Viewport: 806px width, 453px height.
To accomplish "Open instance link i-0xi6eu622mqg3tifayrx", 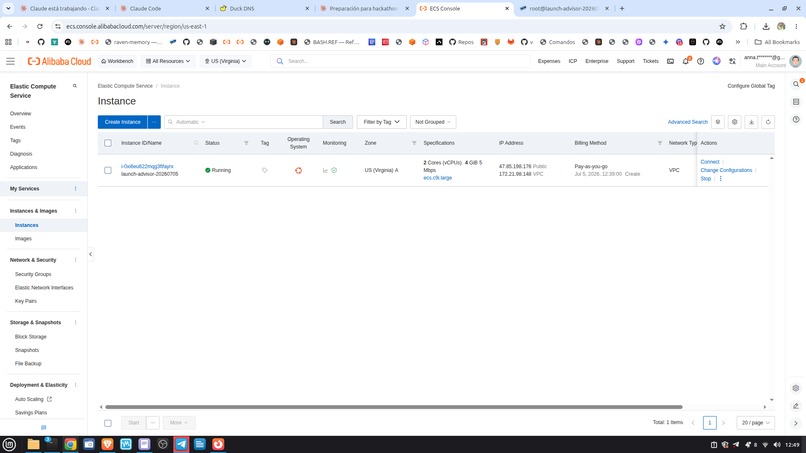I will 147,167.
